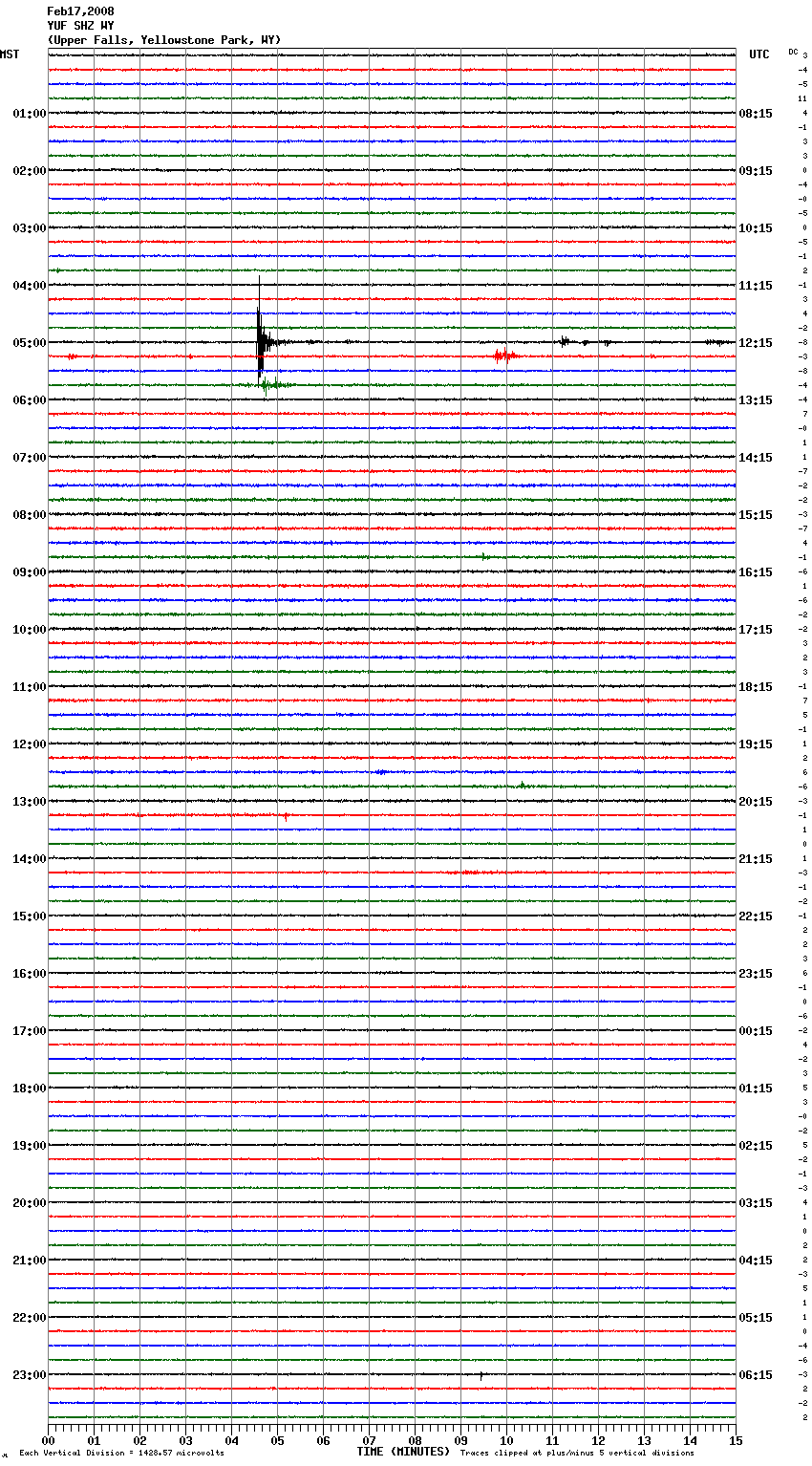Select the 07:00 MST time label
812x1466 pixels.
pos(29,458)
